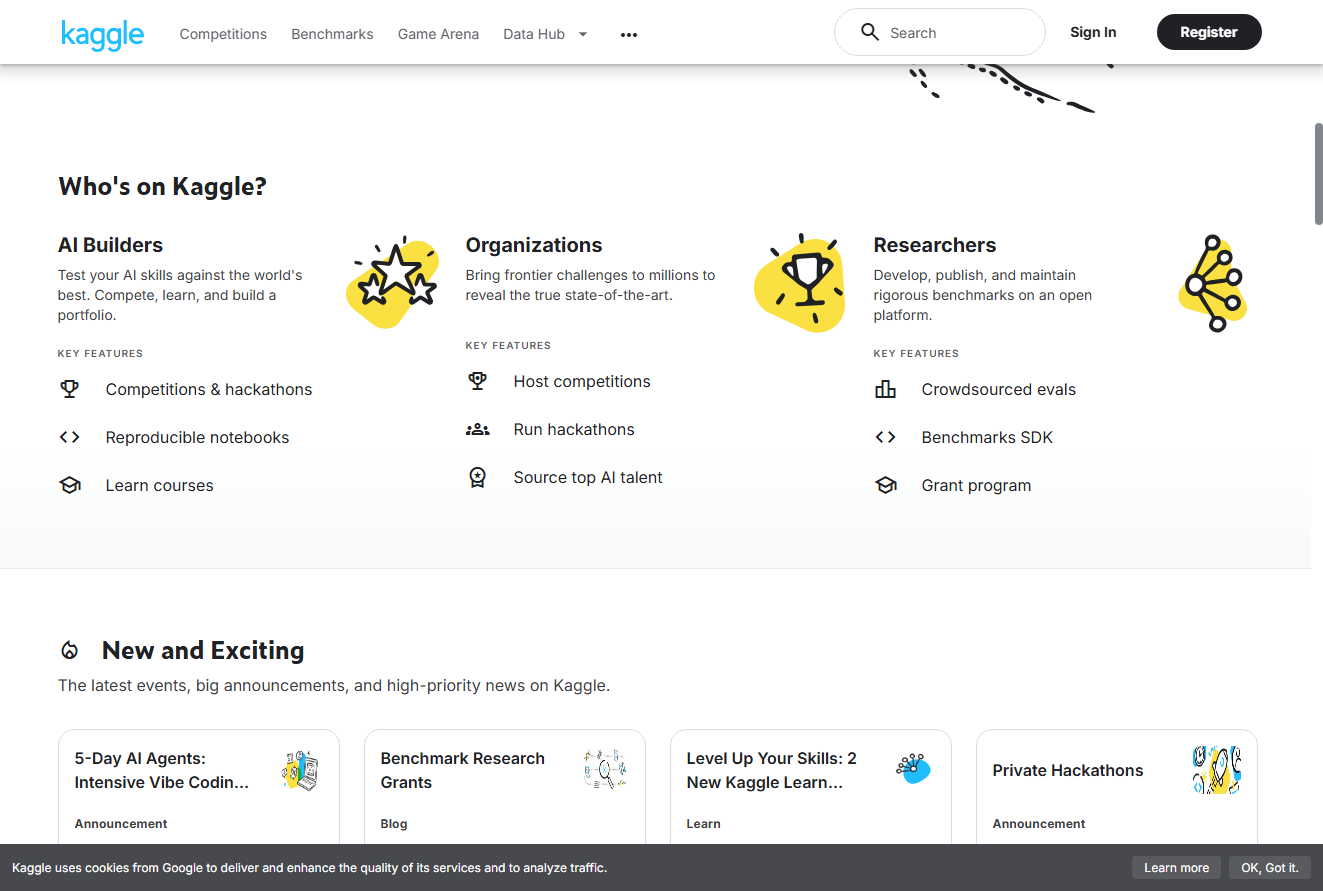Click the 5-Day AI Agents card thumbnail
This screenshot has width=1323, height=891.
pyautogui.click(x=299, y=770)
